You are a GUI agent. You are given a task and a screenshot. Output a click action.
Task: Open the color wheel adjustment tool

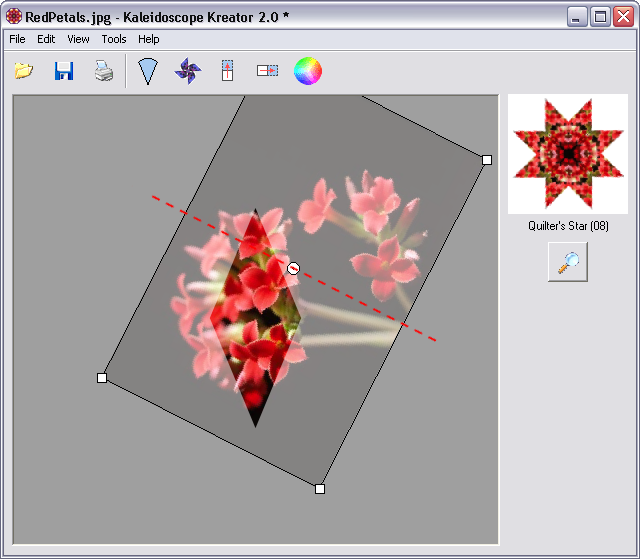tap(308, 71)
